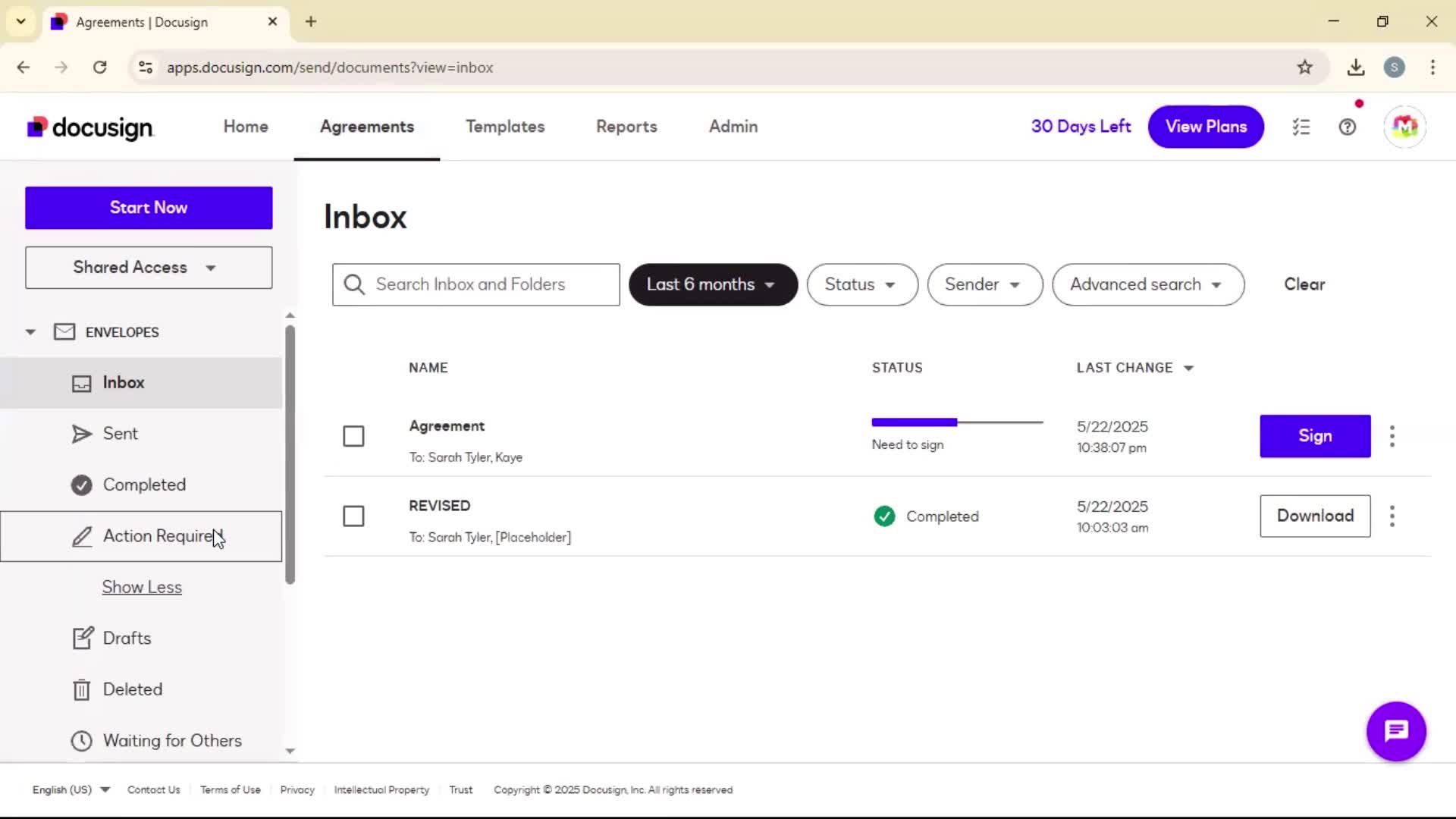View site information icon in address bar
1456x819 pixels.
click(x=146, y=67)
